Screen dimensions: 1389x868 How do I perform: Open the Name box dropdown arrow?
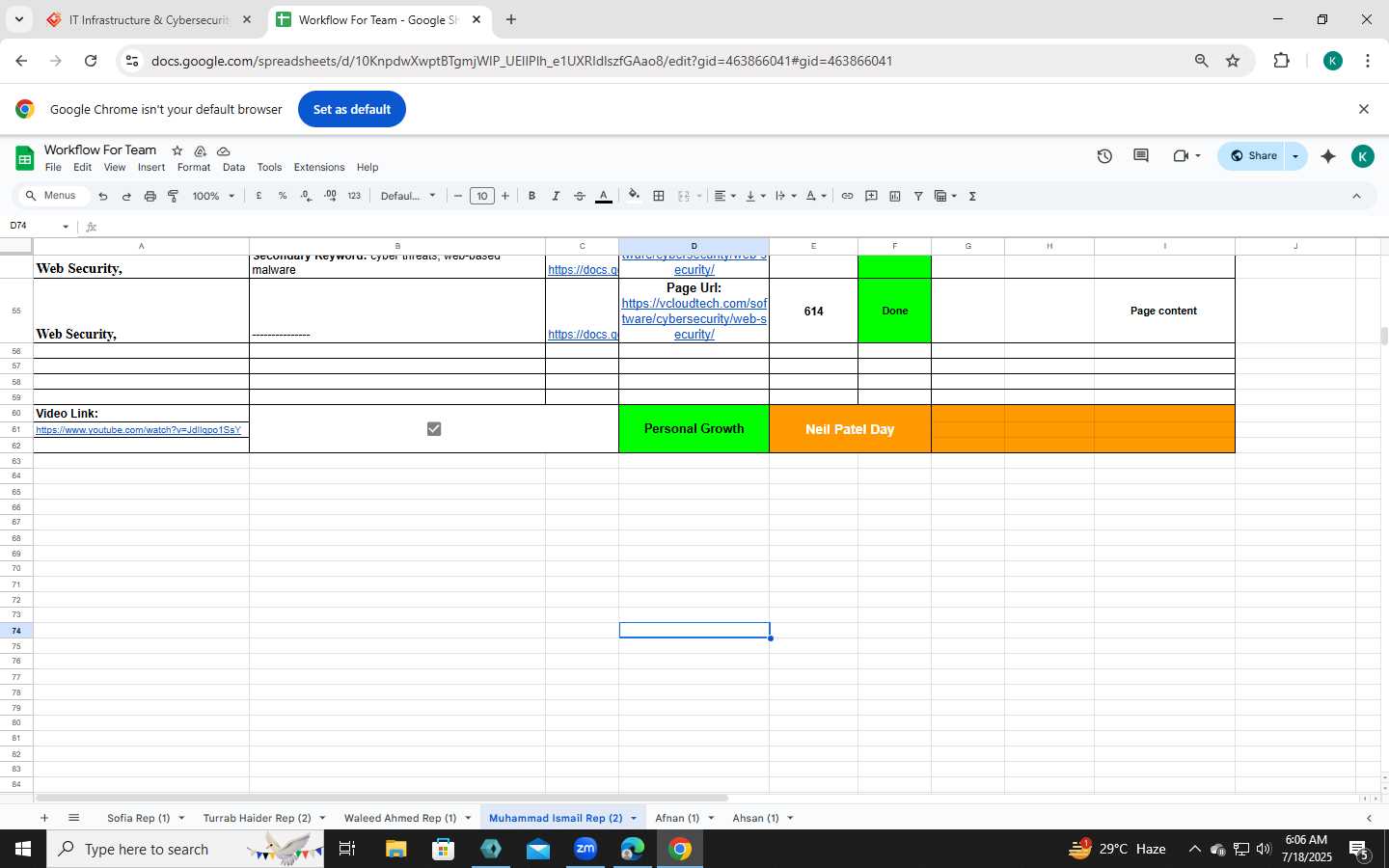click(66, 227)
